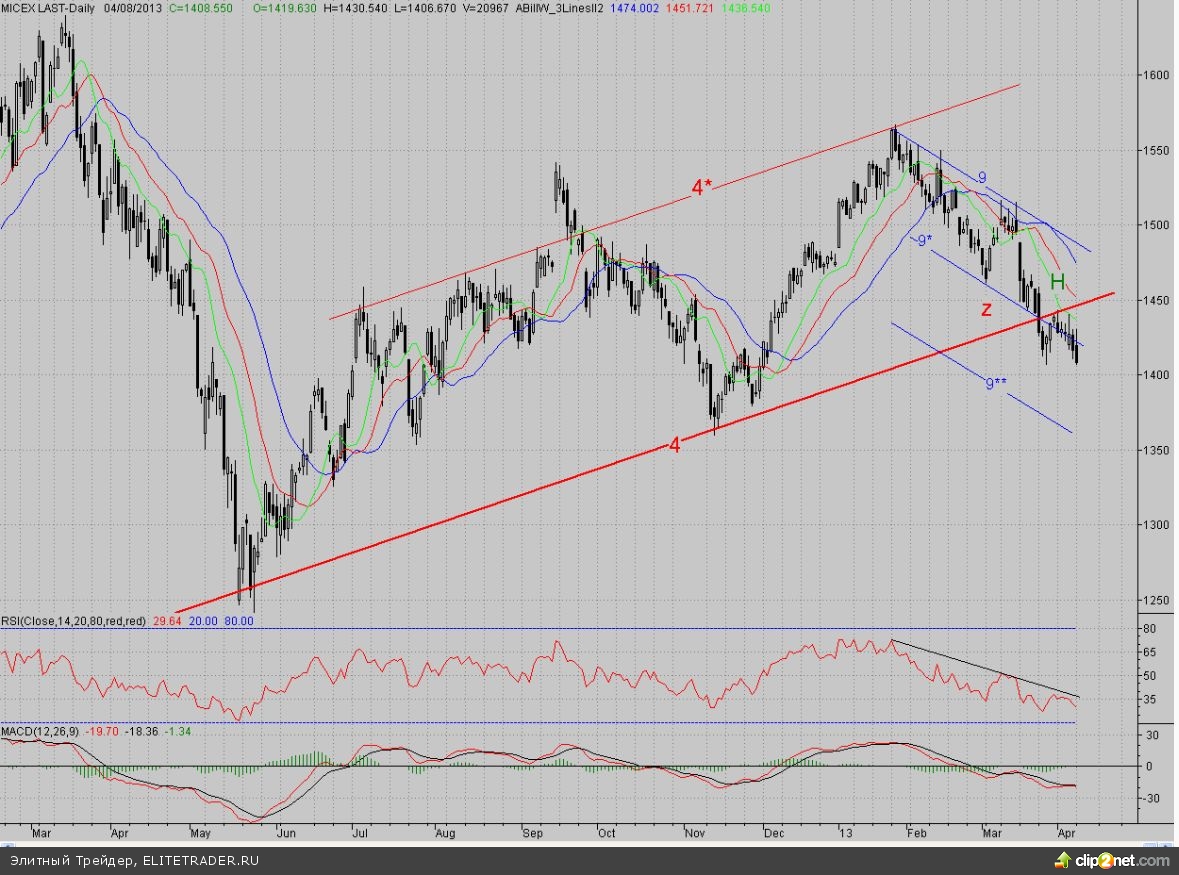Click the red z marker near trendline
1179x875 pixels.
986,309
